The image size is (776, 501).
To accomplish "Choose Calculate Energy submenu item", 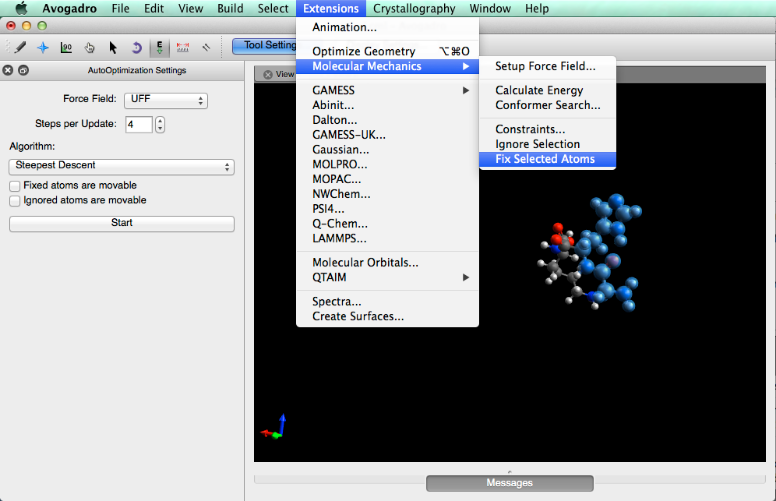I will (x=547, y=90).
